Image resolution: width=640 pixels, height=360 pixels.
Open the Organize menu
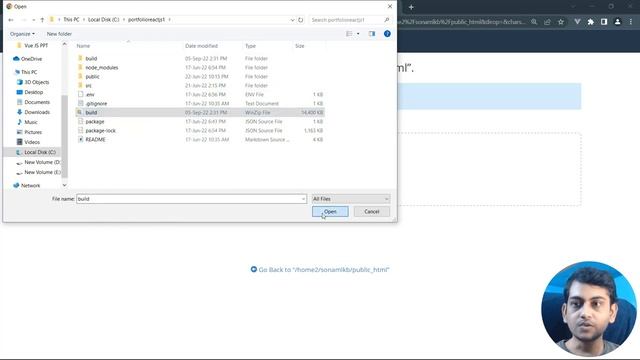tap(22, 34)
